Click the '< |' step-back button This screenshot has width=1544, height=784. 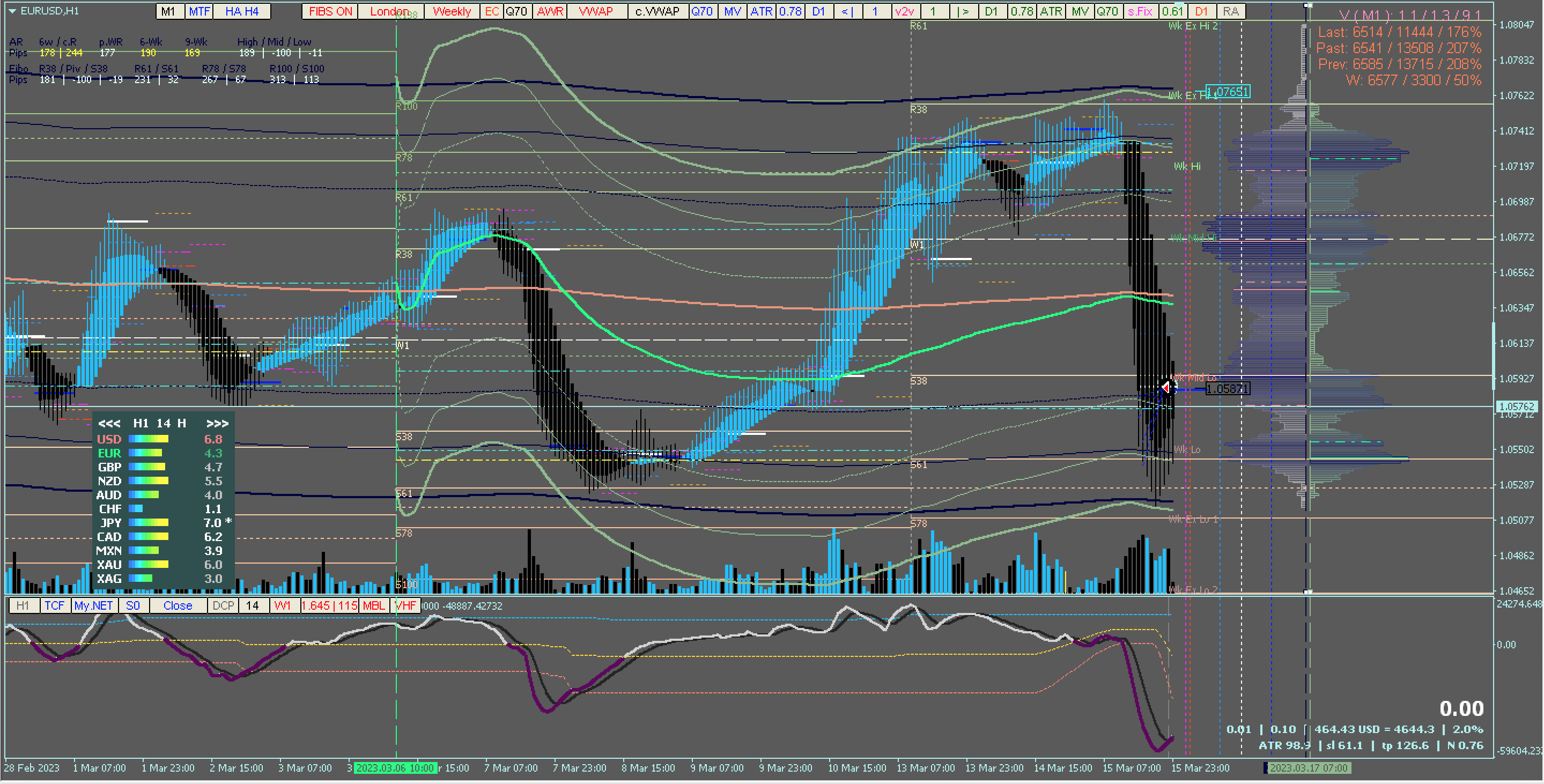(x=847, y=11)
